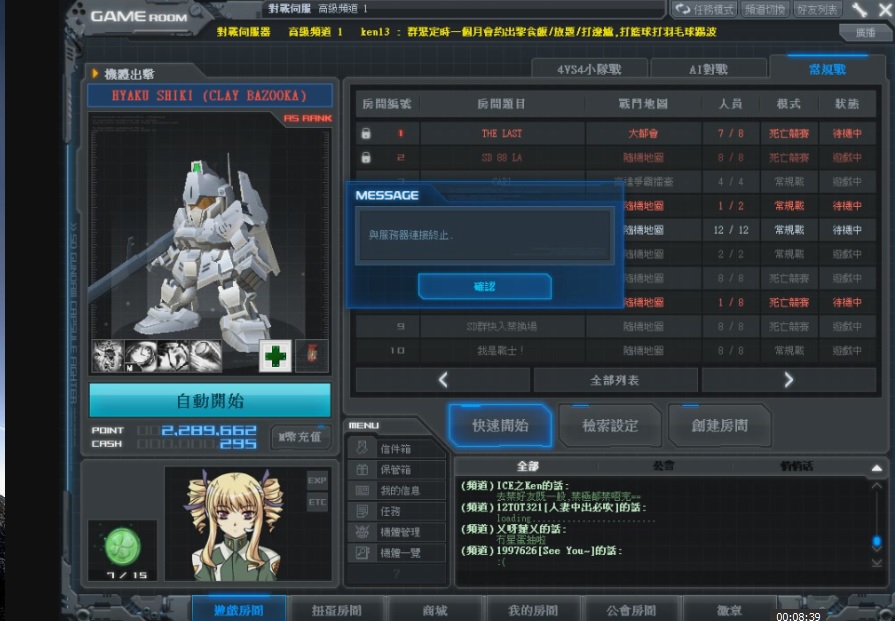The width and height of the screenshot is (895, 621).
Task: Click the green clover icon above 7 / 15
Action: pyautogui.click(x=123, y=546)
